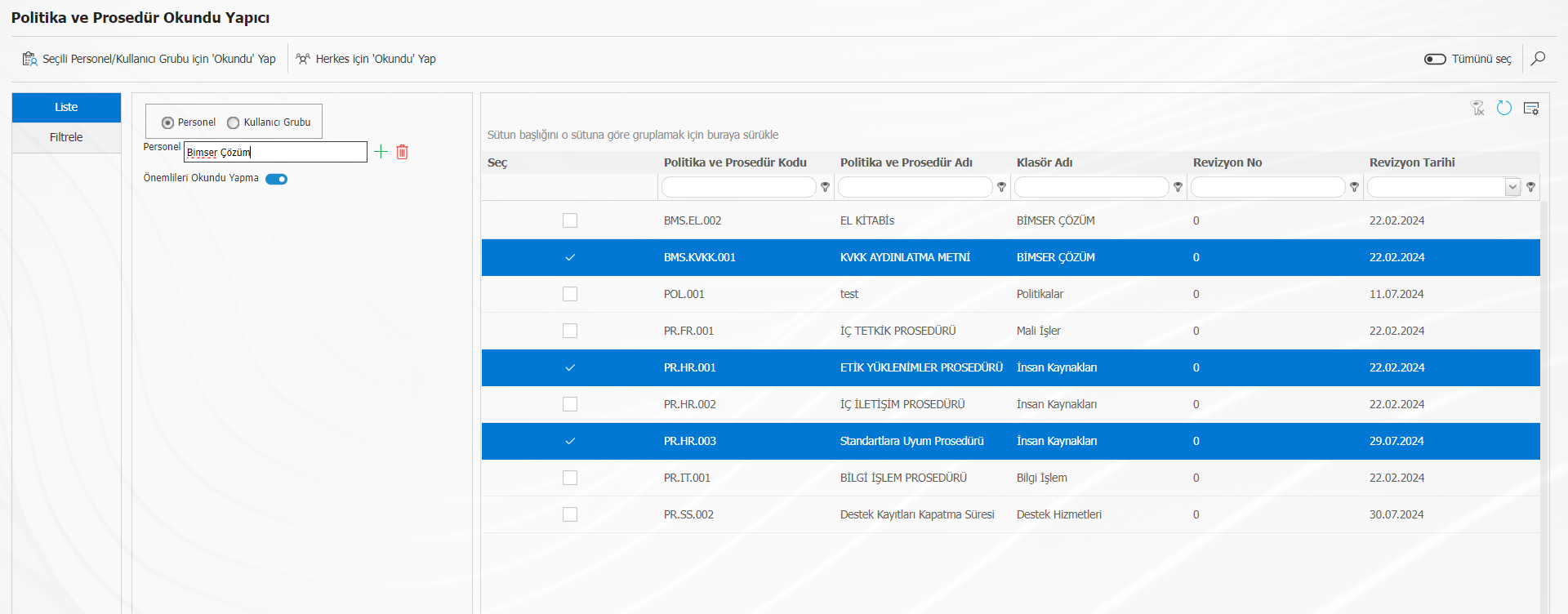Click the Politikalar folder cell

click(1040, 294)
